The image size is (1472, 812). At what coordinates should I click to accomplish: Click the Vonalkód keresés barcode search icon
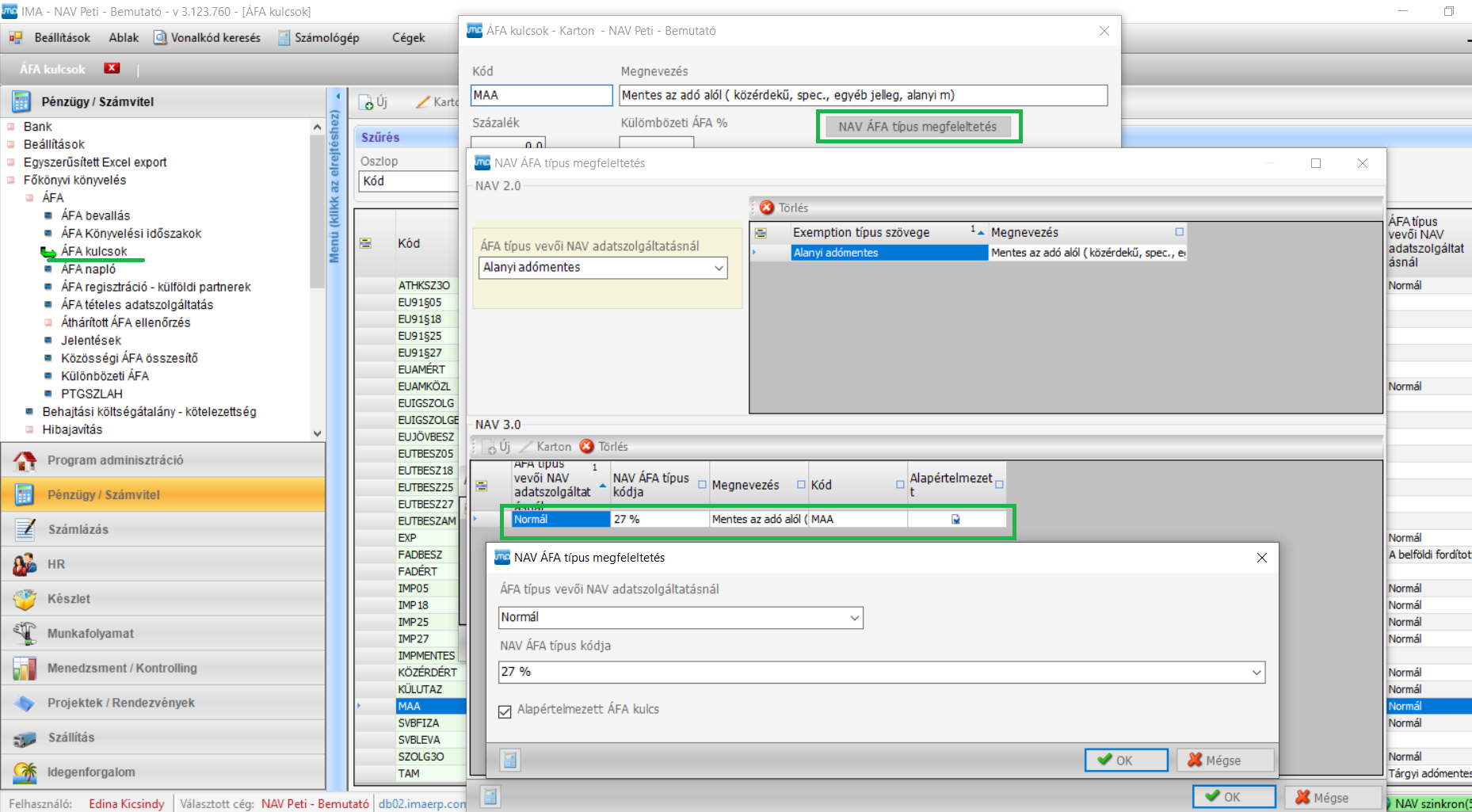pyautogui.click(x=160, y=38)
